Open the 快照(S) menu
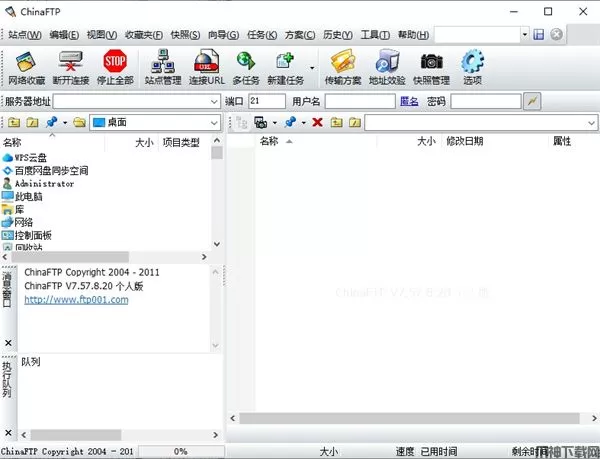This screenshot has height=459, width=600. click(x=185, y=35)
